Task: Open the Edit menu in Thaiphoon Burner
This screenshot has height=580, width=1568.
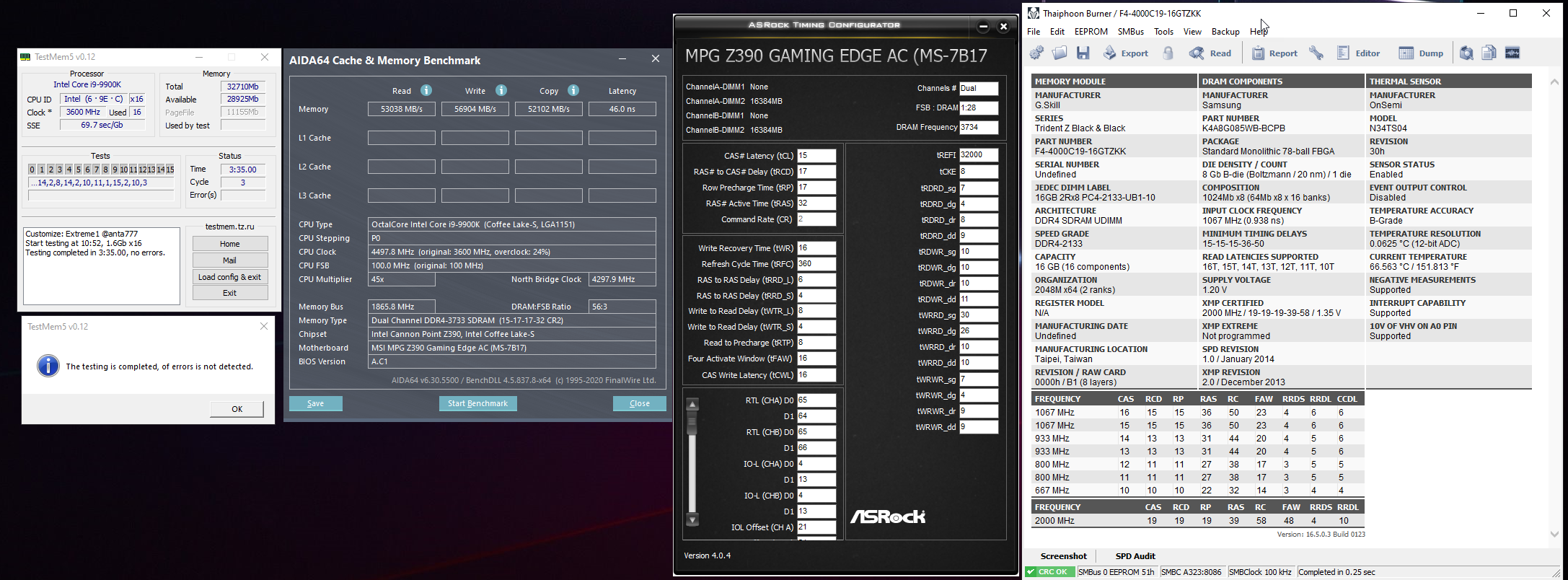Action: (1057, 32)
